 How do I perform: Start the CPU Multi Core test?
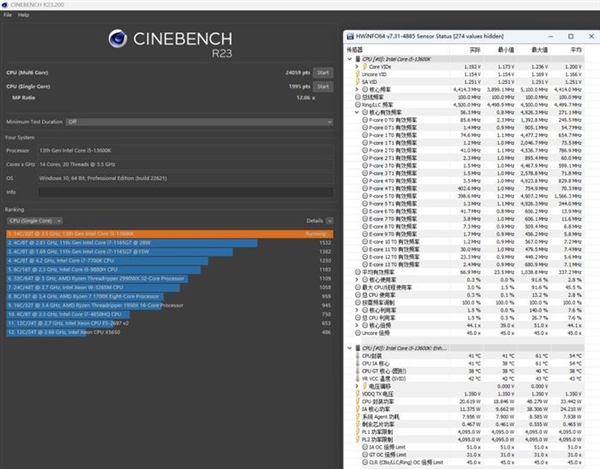(323, 73)
